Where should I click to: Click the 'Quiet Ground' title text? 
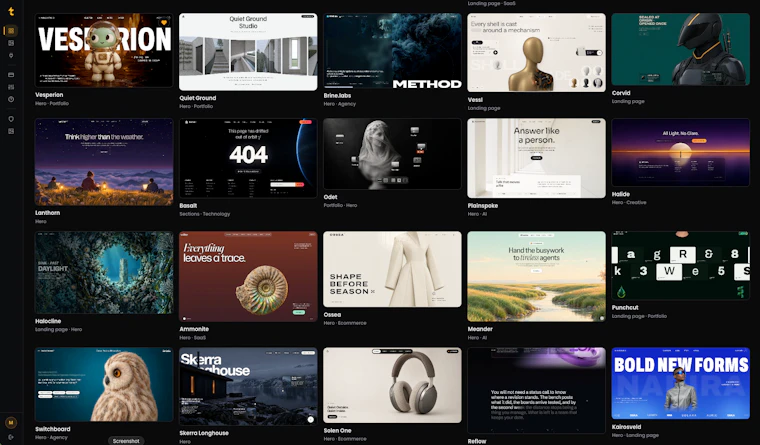(197, 98)
